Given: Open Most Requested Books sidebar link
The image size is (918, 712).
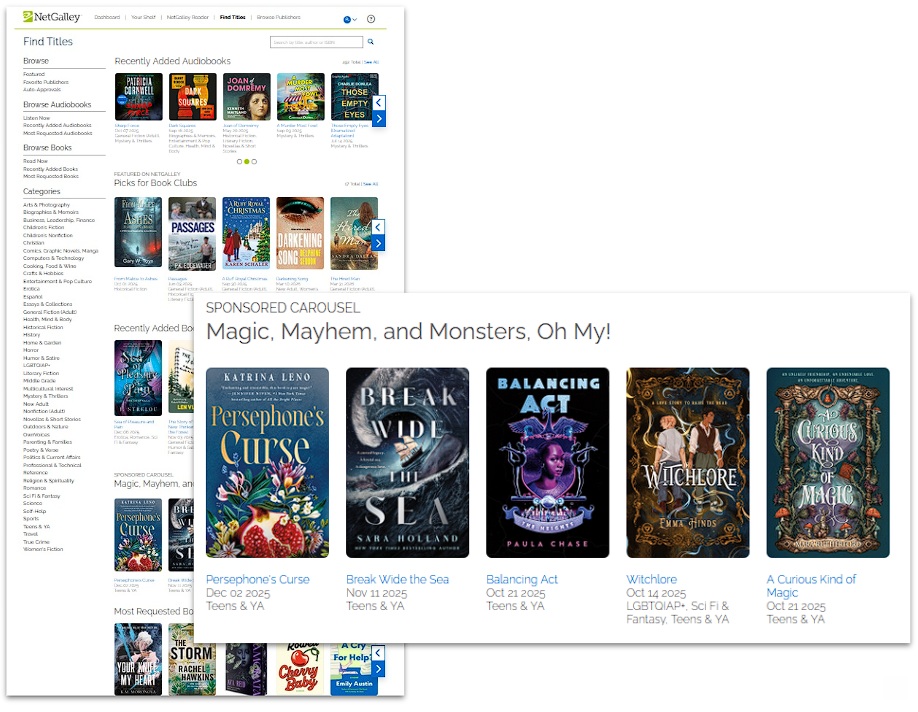Looking at the screenshot, I should (50, 176).
